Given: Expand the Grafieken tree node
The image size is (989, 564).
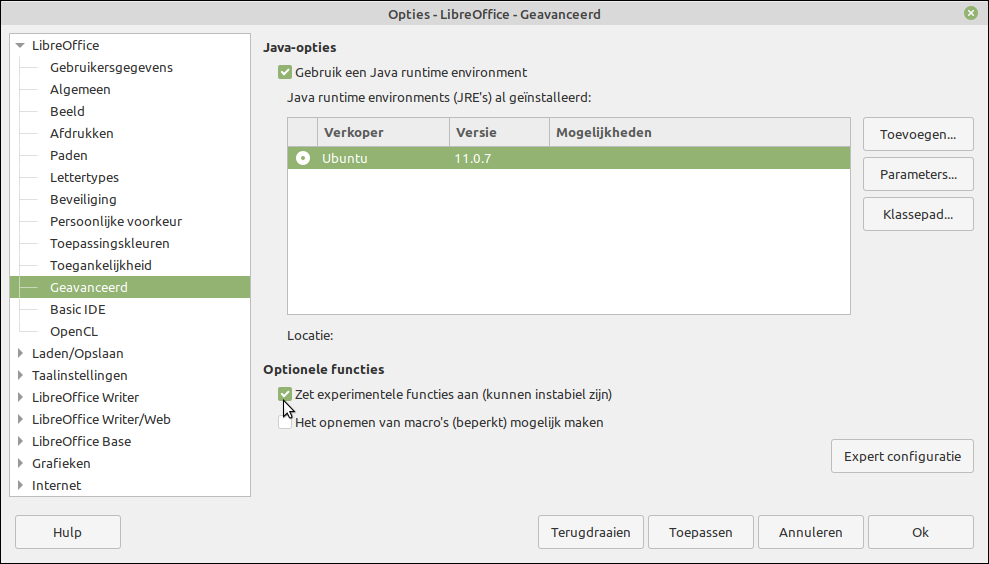Looking at the screenshot, I should tap(21, 463).
